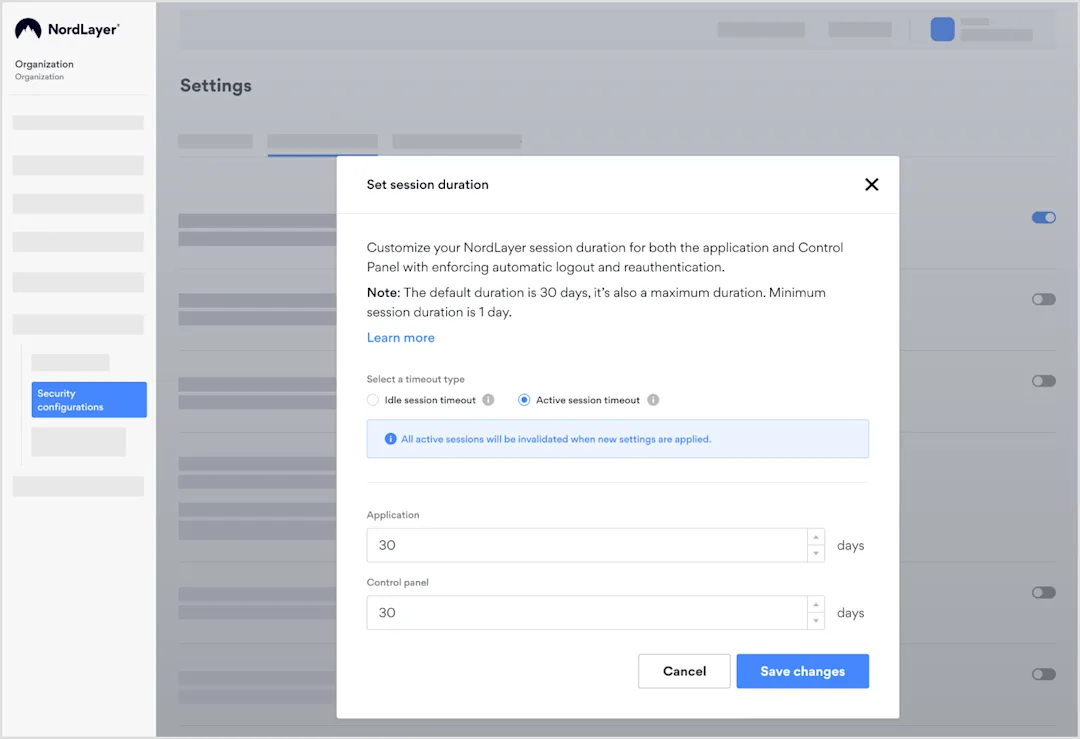
Task: Click the NordLayer logo icon
Action: coord(28,30)
